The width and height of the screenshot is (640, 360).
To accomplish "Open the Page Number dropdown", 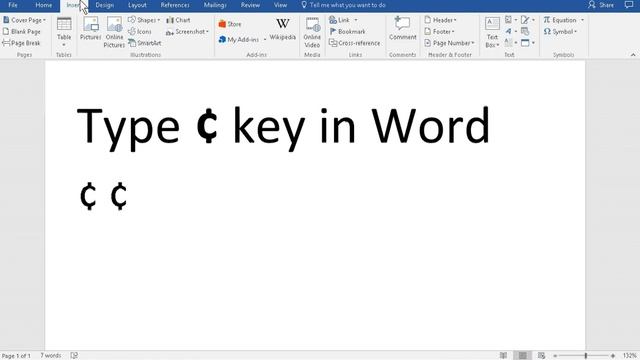I will click(449, 43).
